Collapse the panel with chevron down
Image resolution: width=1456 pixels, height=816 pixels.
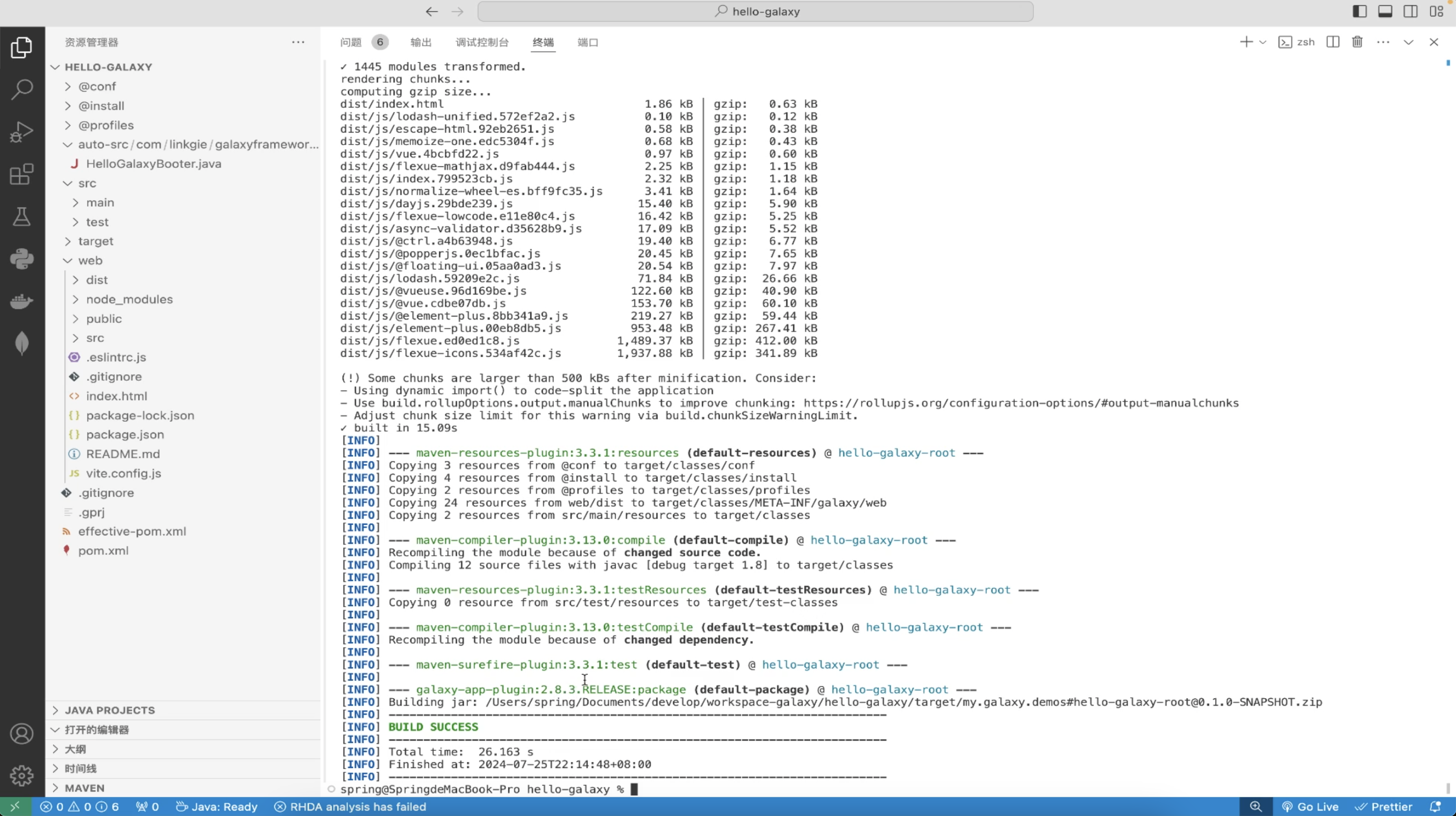pos(1408,42)
